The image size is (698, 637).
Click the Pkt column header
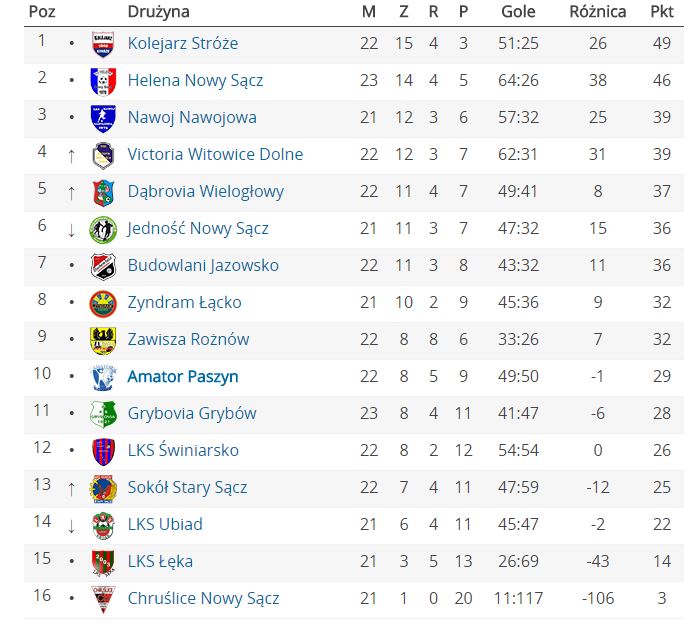click(x=662, y=12)
